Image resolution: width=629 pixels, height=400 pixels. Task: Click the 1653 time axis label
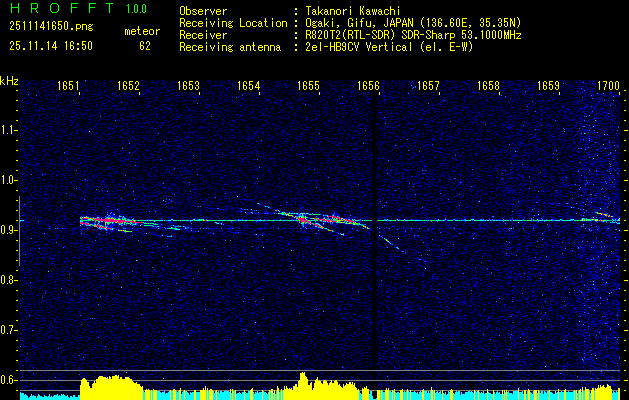[x=189, y=86]
